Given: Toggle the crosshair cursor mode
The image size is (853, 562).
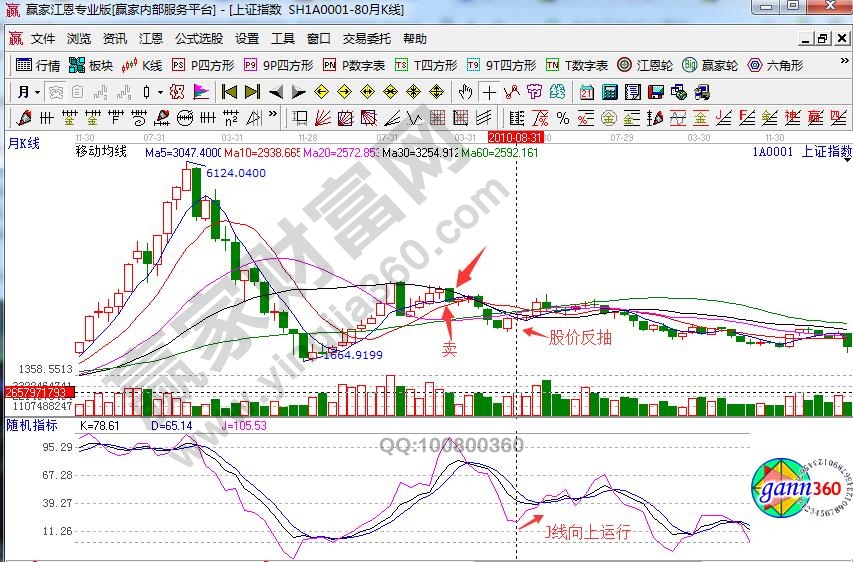Looking at the screenshot, I should pos(488,92).
